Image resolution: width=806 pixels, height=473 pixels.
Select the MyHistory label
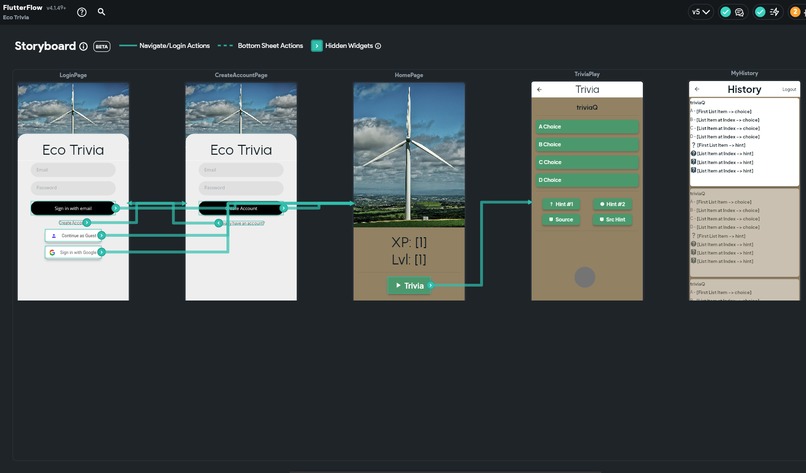tap(744, 73)
